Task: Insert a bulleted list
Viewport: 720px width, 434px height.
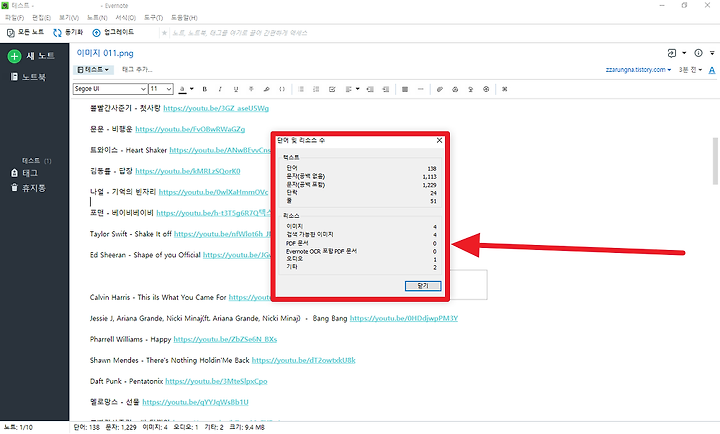Action: point(301,89)
